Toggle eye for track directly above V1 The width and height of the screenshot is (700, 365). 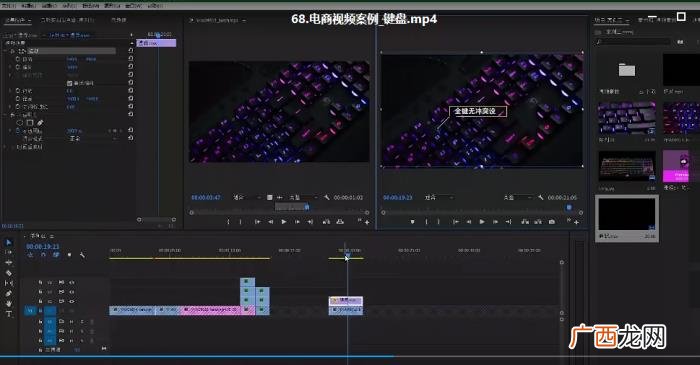coord(72,301)
